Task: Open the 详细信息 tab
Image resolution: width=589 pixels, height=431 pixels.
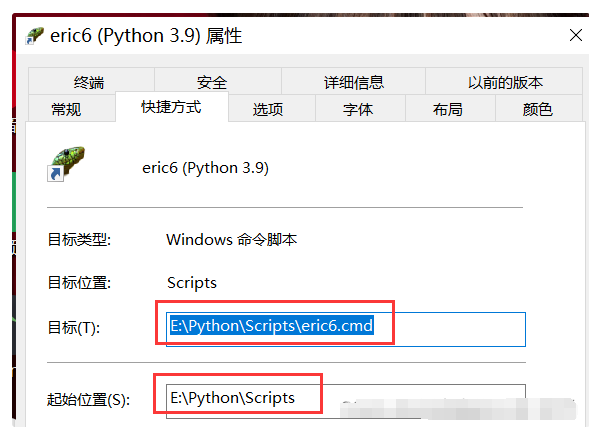Action: tap(353, 82)
